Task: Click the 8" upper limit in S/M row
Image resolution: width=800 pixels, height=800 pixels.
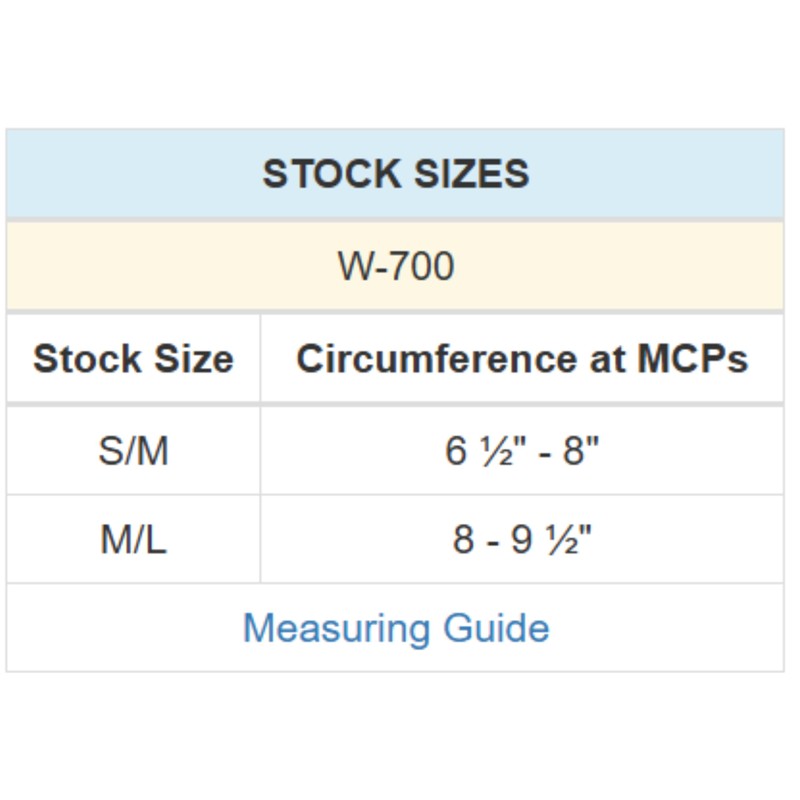Action: (581, 451)
